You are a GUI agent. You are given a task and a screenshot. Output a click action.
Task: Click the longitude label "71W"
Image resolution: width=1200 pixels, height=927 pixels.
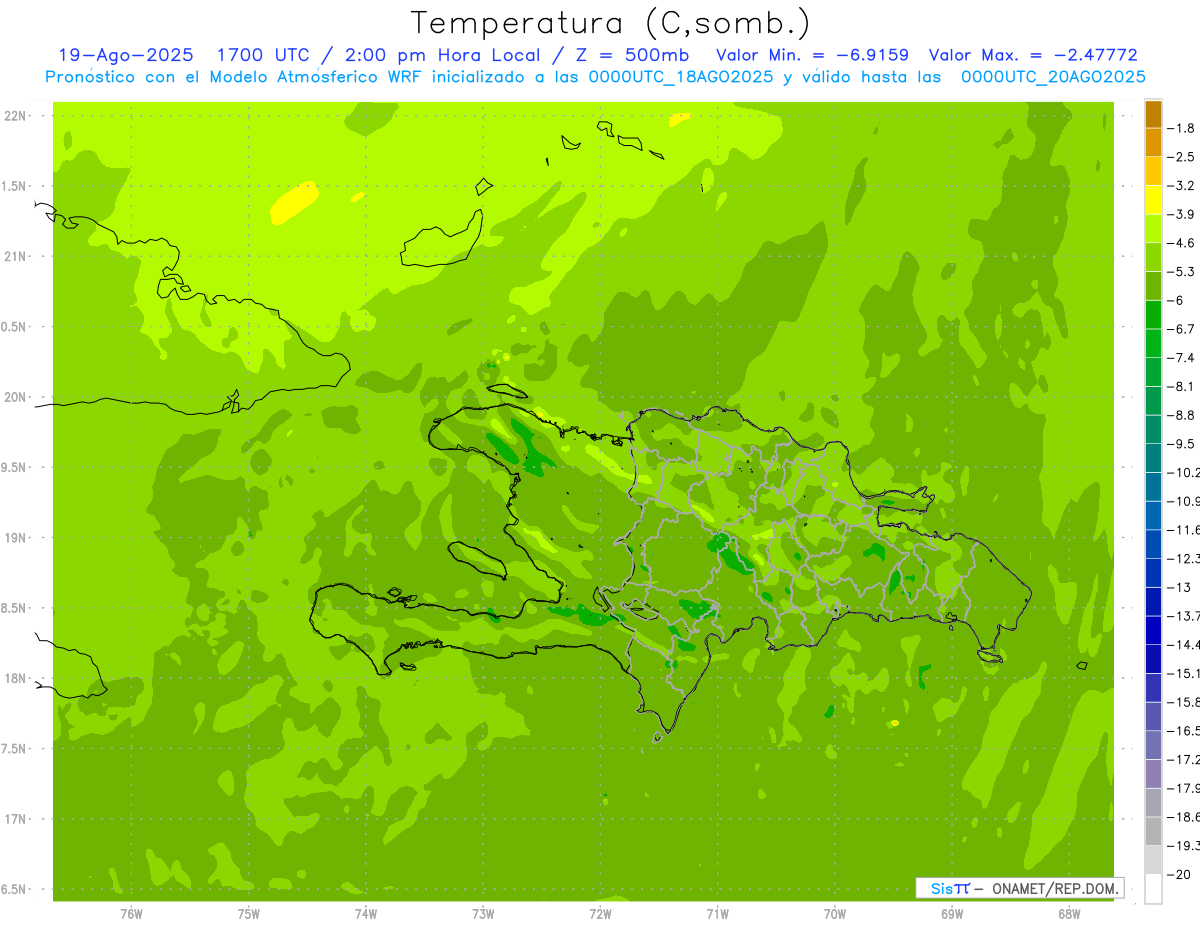pyautogui.click(x=717, y=914)
